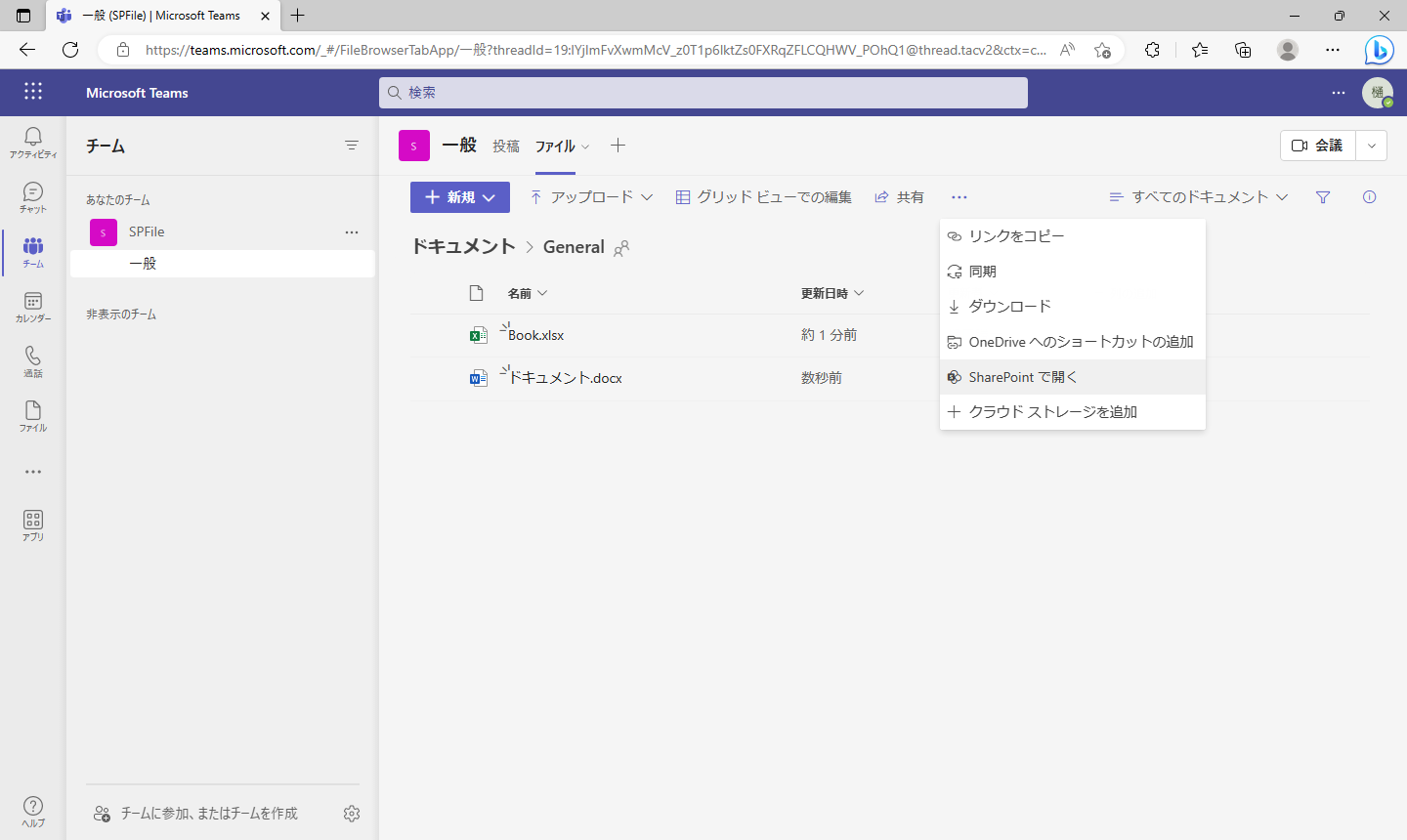Open the Calls phone icon
Screen dimensions: 1407x840
(x=33, y=361)
